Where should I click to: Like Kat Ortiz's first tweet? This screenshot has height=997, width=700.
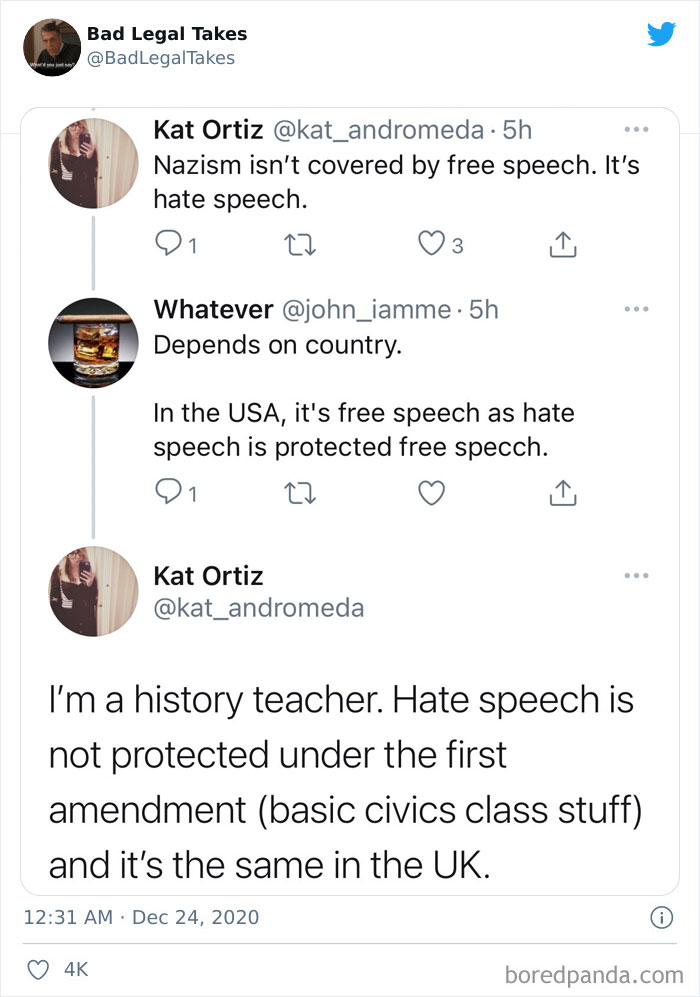(x=432, y=243)
